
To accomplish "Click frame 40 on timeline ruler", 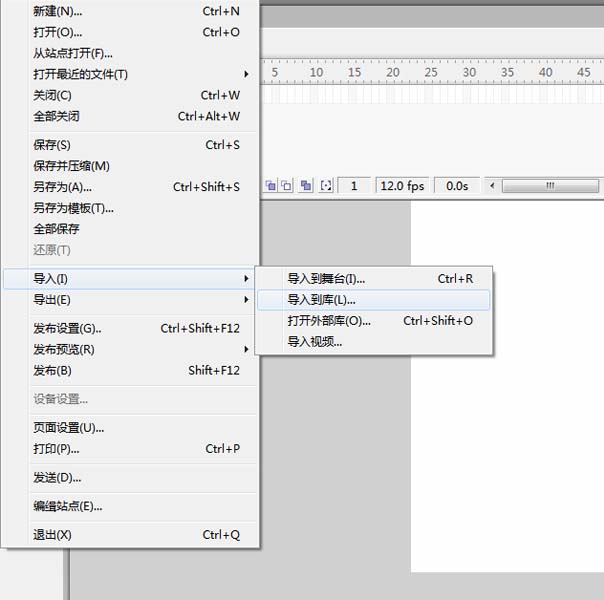I will pos(545,72).
